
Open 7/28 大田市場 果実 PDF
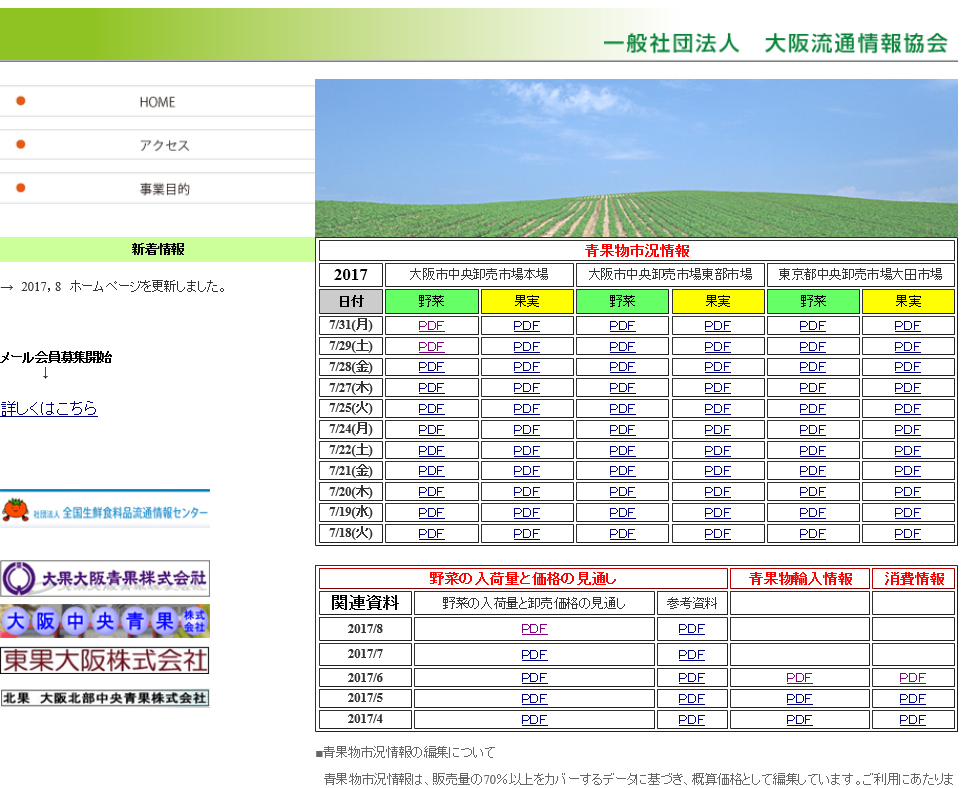[x=908, y=367]
